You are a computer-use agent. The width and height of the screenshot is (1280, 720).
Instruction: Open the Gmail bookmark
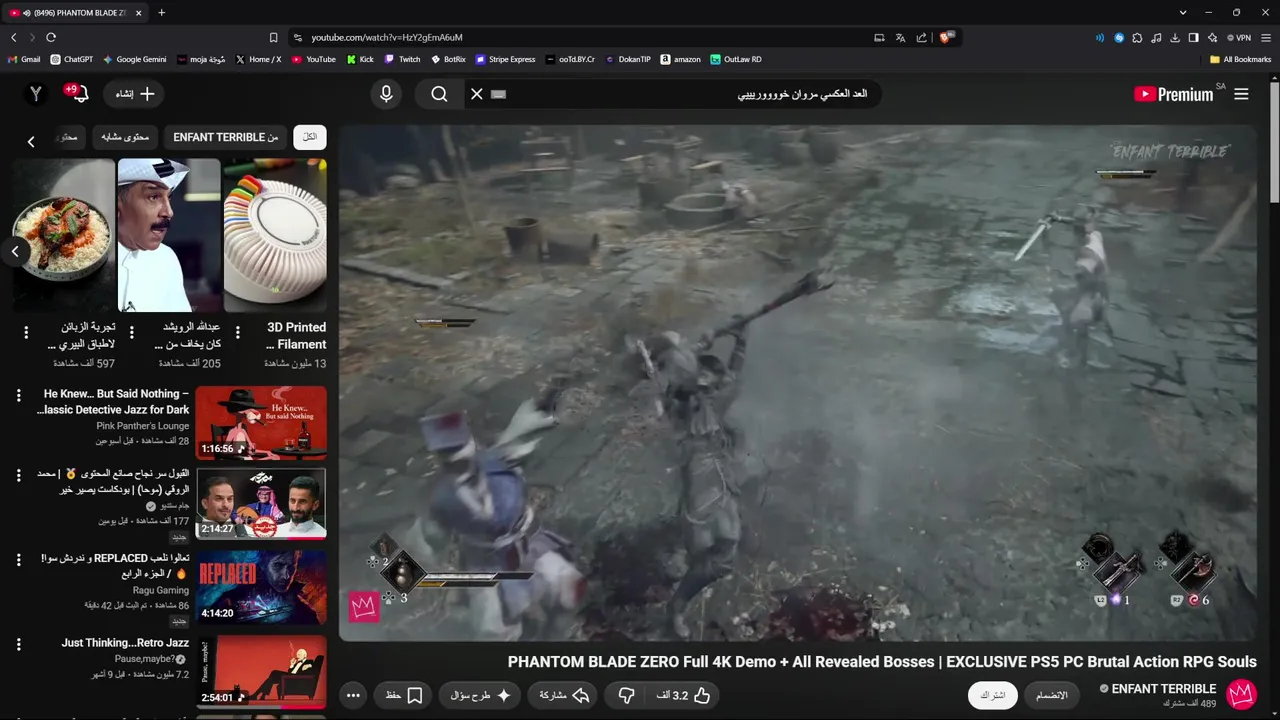pyautogui.click(x=24, y=59)
